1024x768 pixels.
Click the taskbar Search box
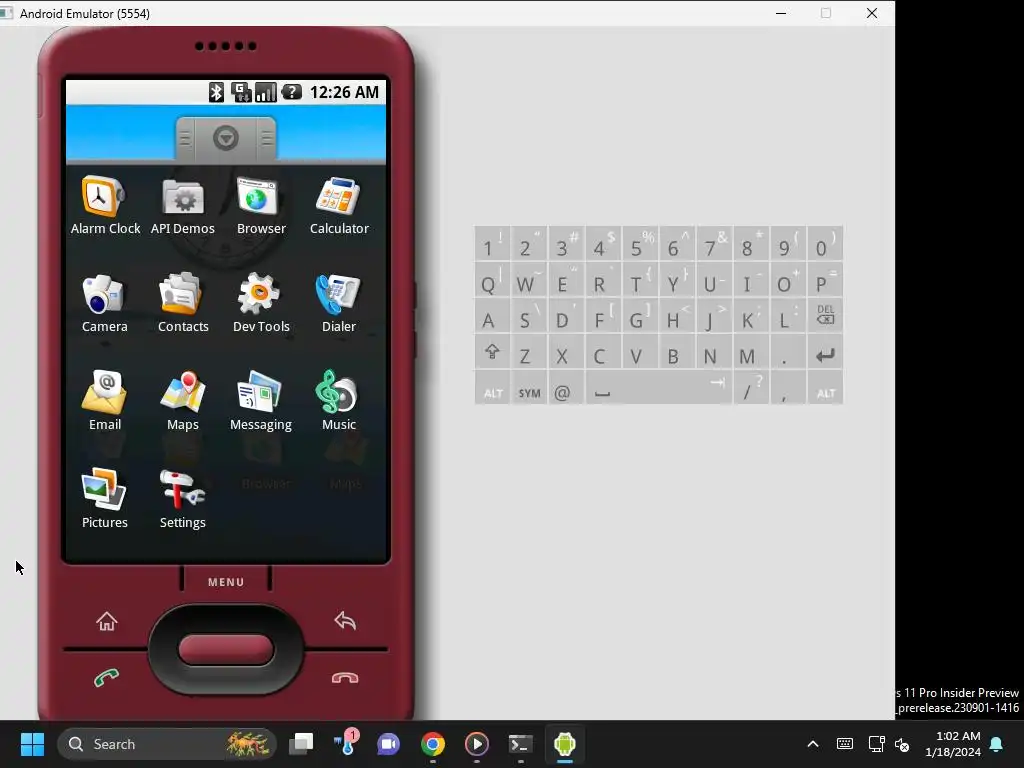[x=167, y=744]
